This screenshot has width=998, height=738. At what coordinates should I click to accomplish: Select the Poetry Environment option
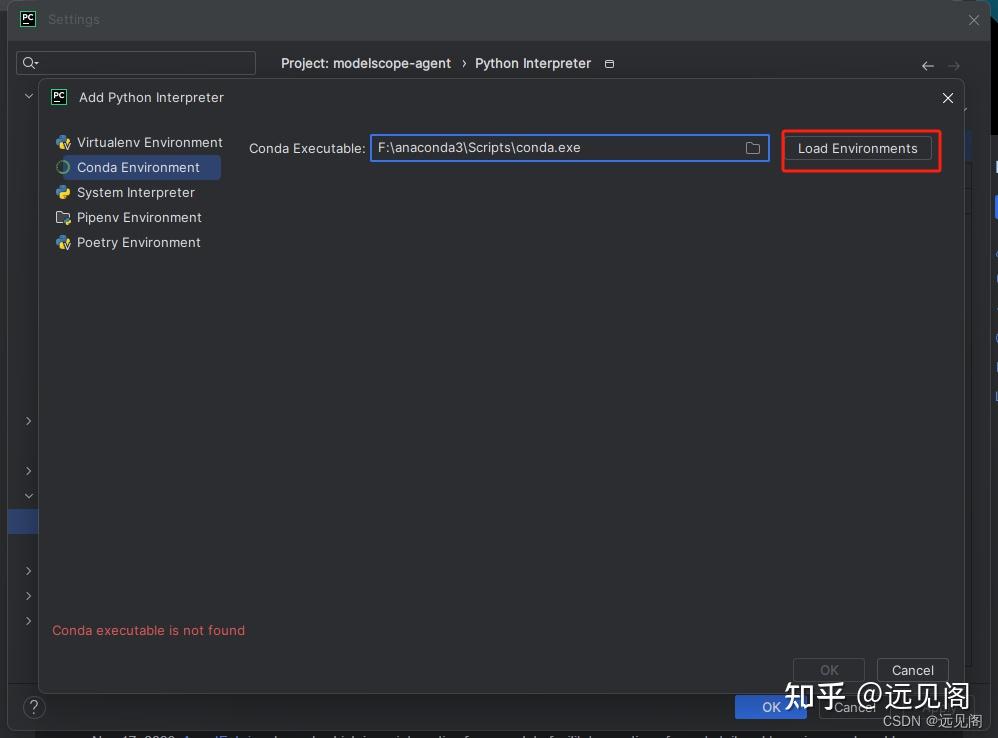pyautogui.click(x=139, y=242)
